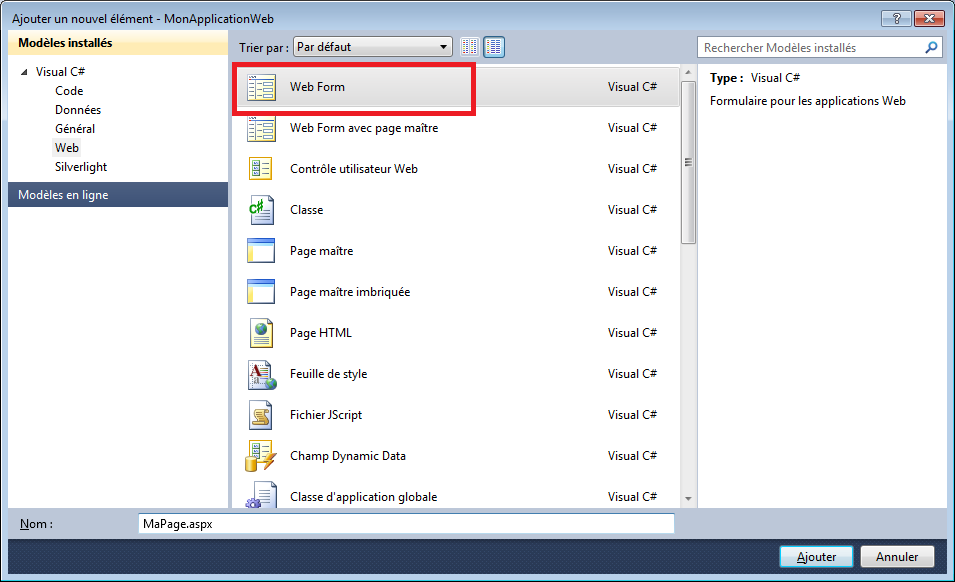Switch to medium icons list view
955x582 pixels.
click(x=494, y=47)
